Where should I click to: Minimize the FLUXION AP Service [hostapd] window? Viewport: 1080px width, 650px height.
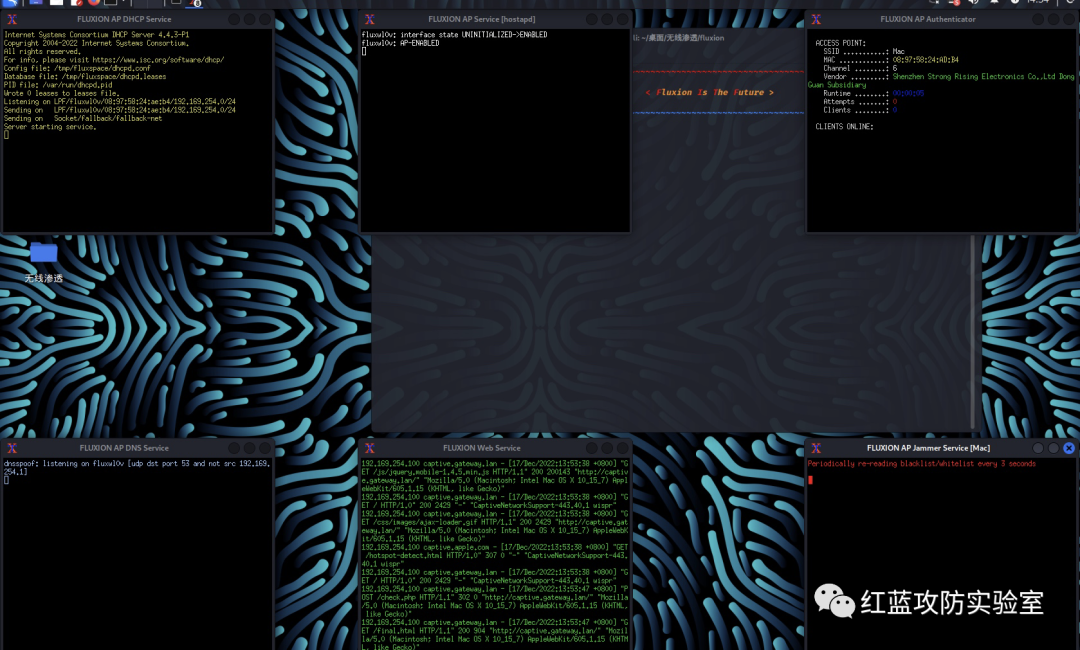tap(592, 19)
